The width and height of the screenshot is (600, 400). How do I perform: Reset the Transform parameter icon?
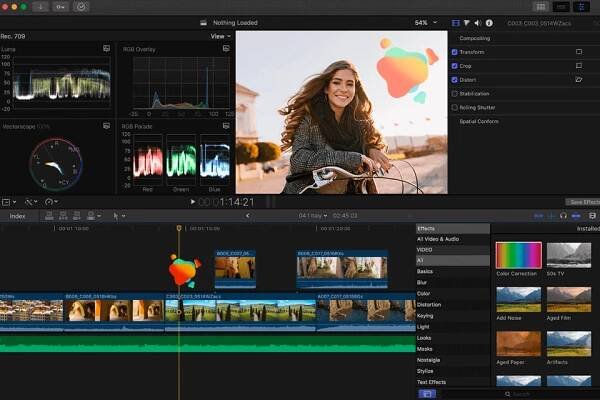(579, 52)
